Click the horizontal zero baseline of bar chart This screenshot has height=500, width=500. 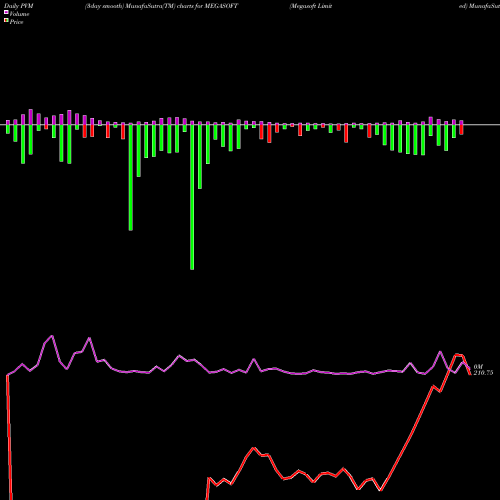[250, 125]
